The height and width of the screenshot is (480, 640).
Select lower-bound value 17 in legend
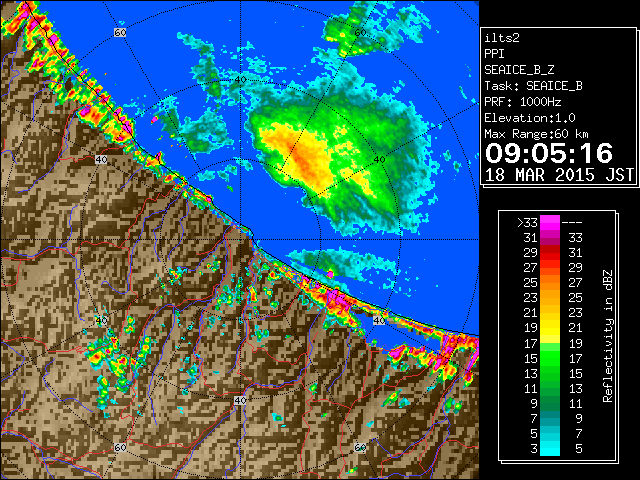[x=531, y=343]
